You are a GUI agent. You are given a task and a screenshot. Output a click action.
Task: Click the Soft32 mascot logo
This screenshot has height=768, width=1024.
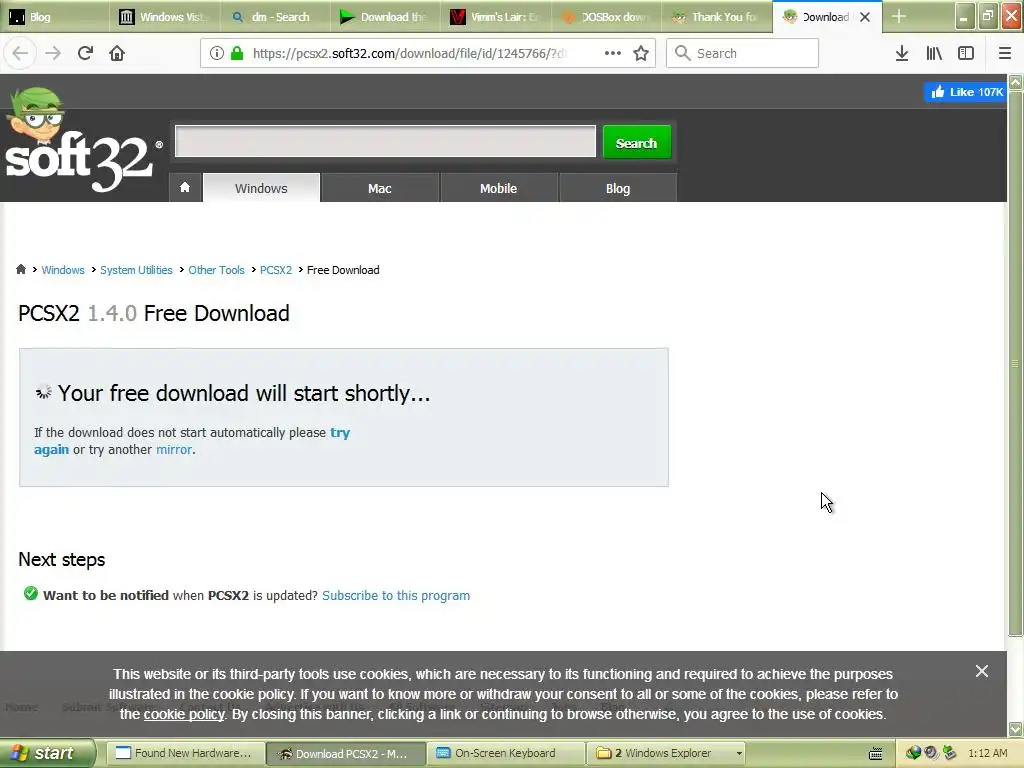coord(82,140)
